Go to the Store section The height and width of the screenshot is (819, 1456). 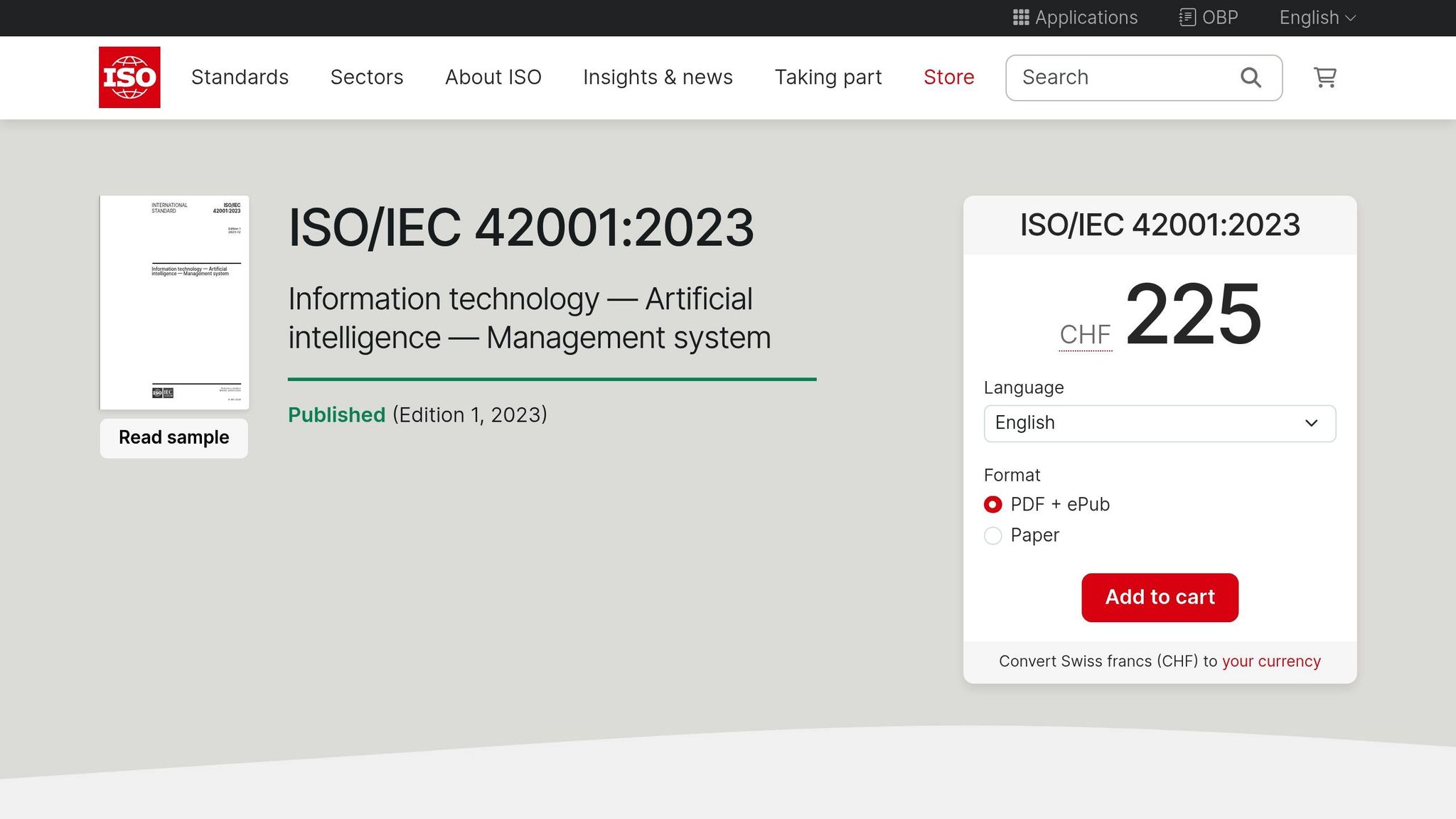pyautogui.click(x=949, y=77)
